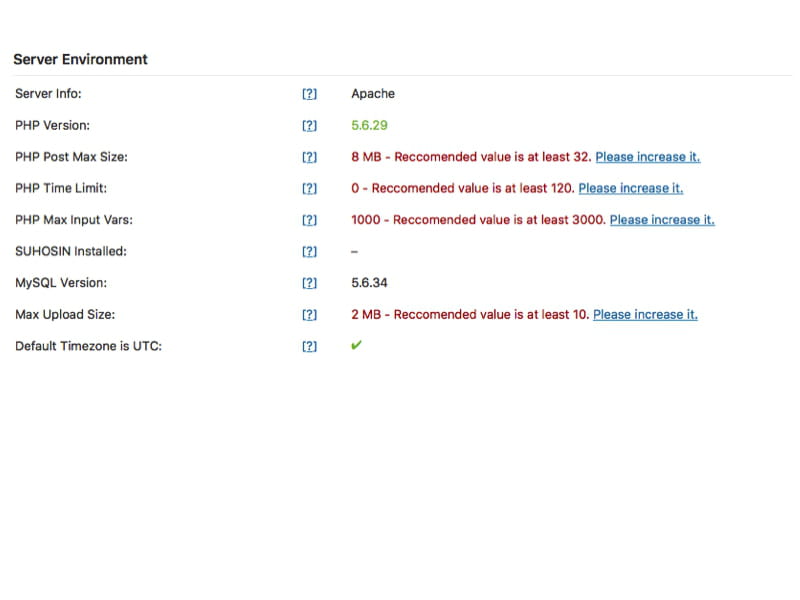
Task: Open help tooltip for PHP Version
Action: click(309, 126)
